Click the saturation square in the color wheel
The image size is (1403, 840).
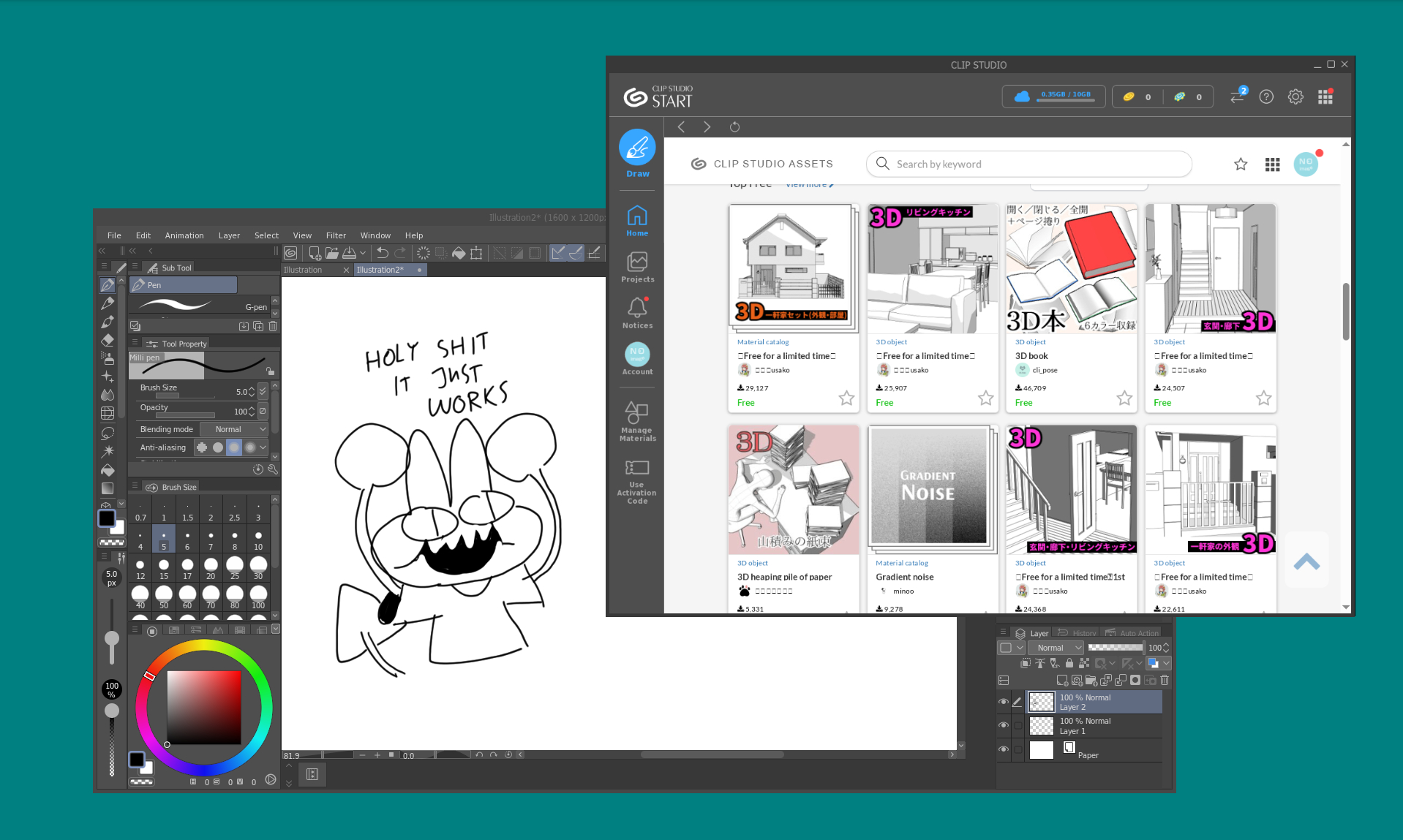[x=204, y=707]
